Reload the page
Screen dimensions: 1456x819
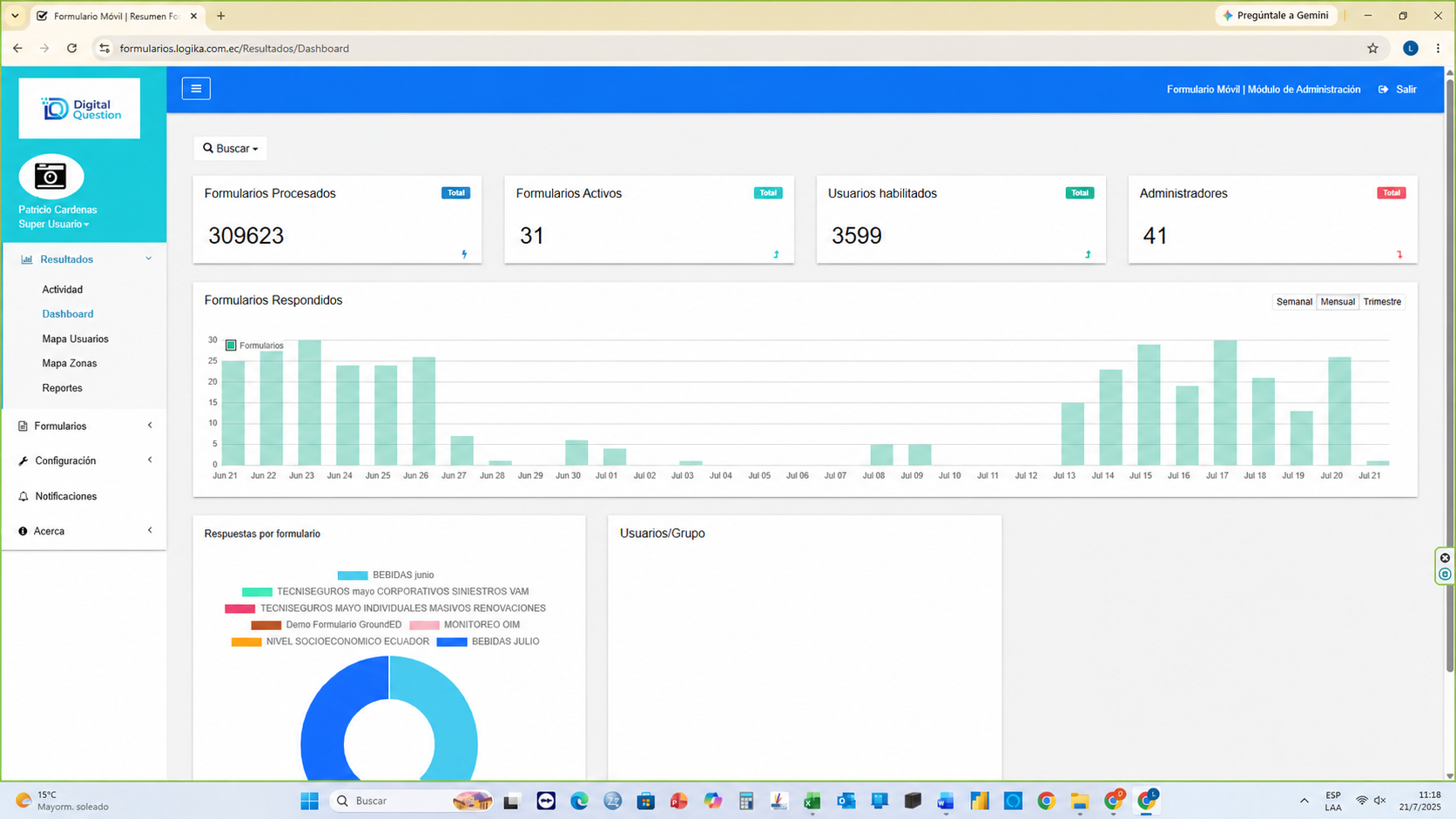[x=72, y=49]
